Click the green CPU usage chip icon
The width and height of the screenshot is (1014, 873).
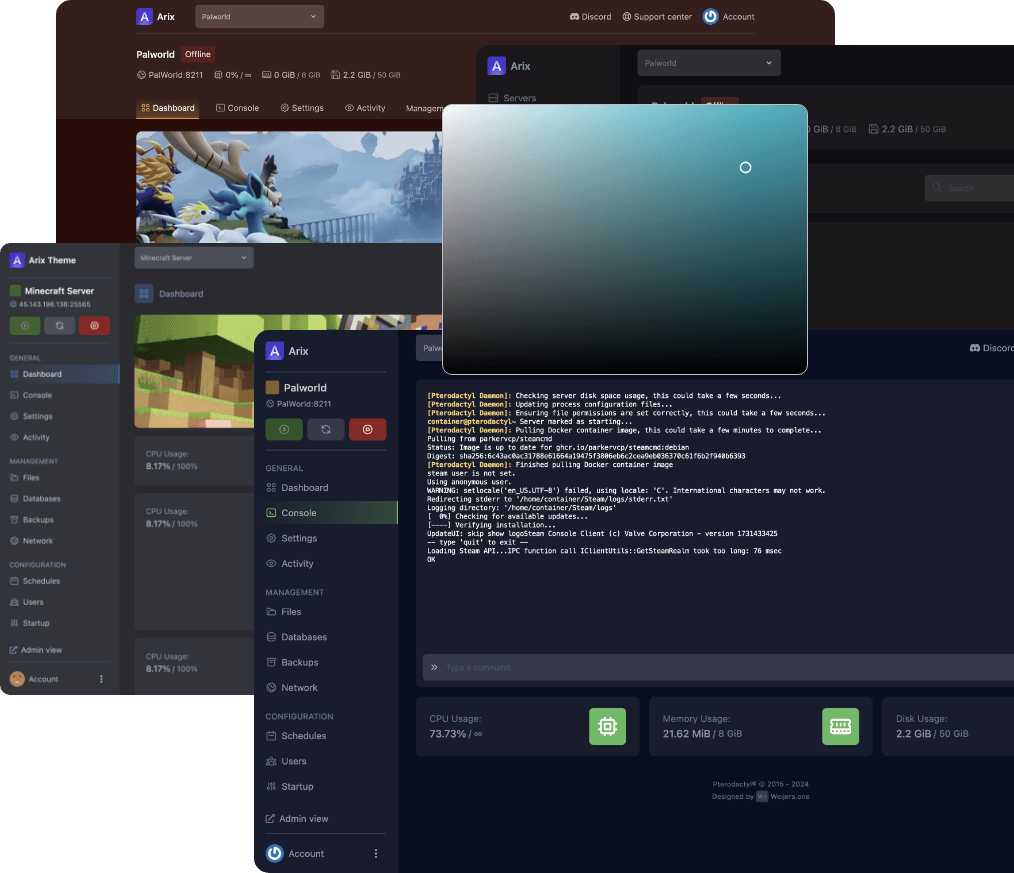point(607,726)
